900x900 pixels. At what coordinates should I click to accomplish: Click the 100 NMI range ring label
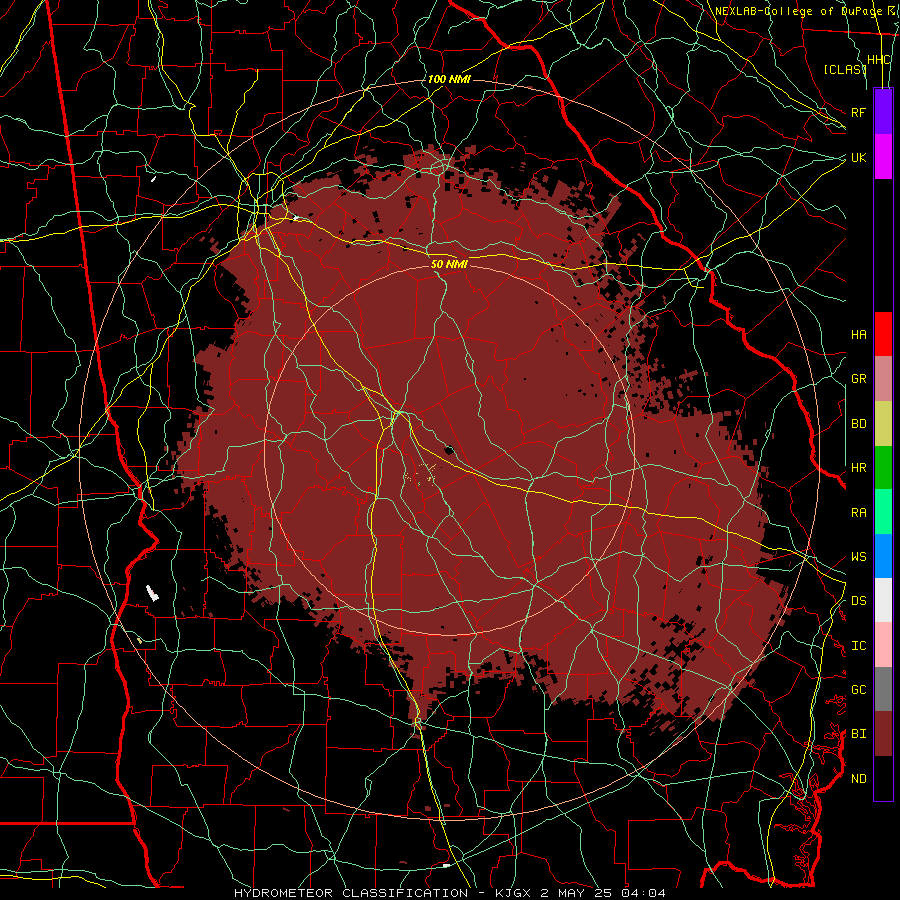click(449, 79)
